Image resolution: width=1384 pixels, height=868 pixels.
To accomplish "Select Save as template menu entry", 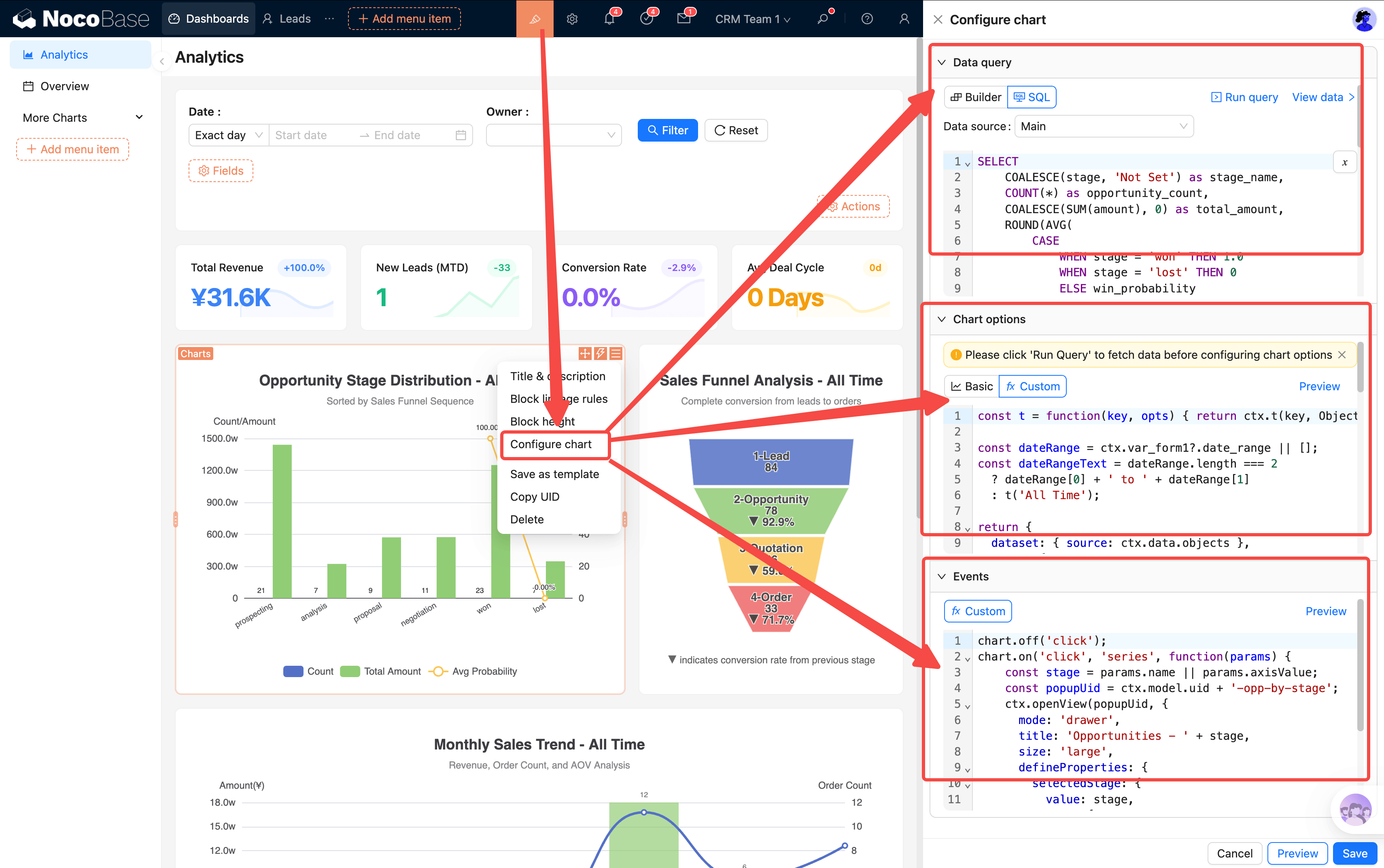I will click(x=554, y=474).
